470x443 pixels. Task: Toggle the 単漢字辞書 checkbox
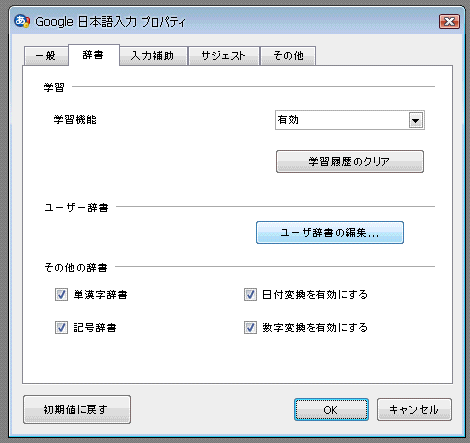(x=62, y=295)
